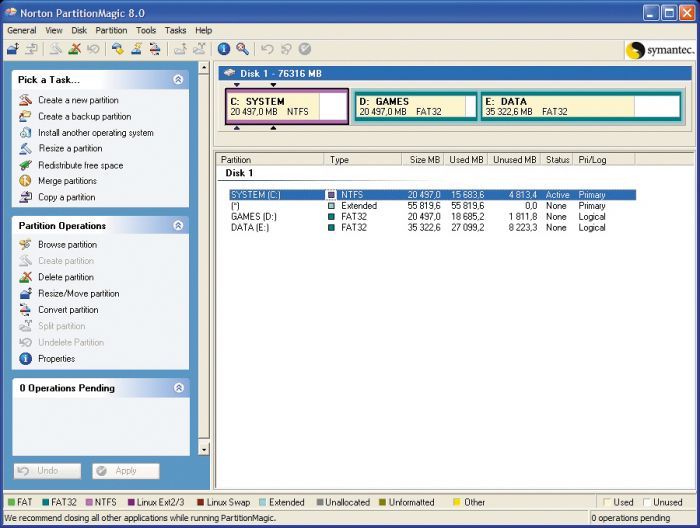The height and width of the screenshot is (528, 700).
Task: Select the DATA (E:) row in partition list
Action: 432,228
